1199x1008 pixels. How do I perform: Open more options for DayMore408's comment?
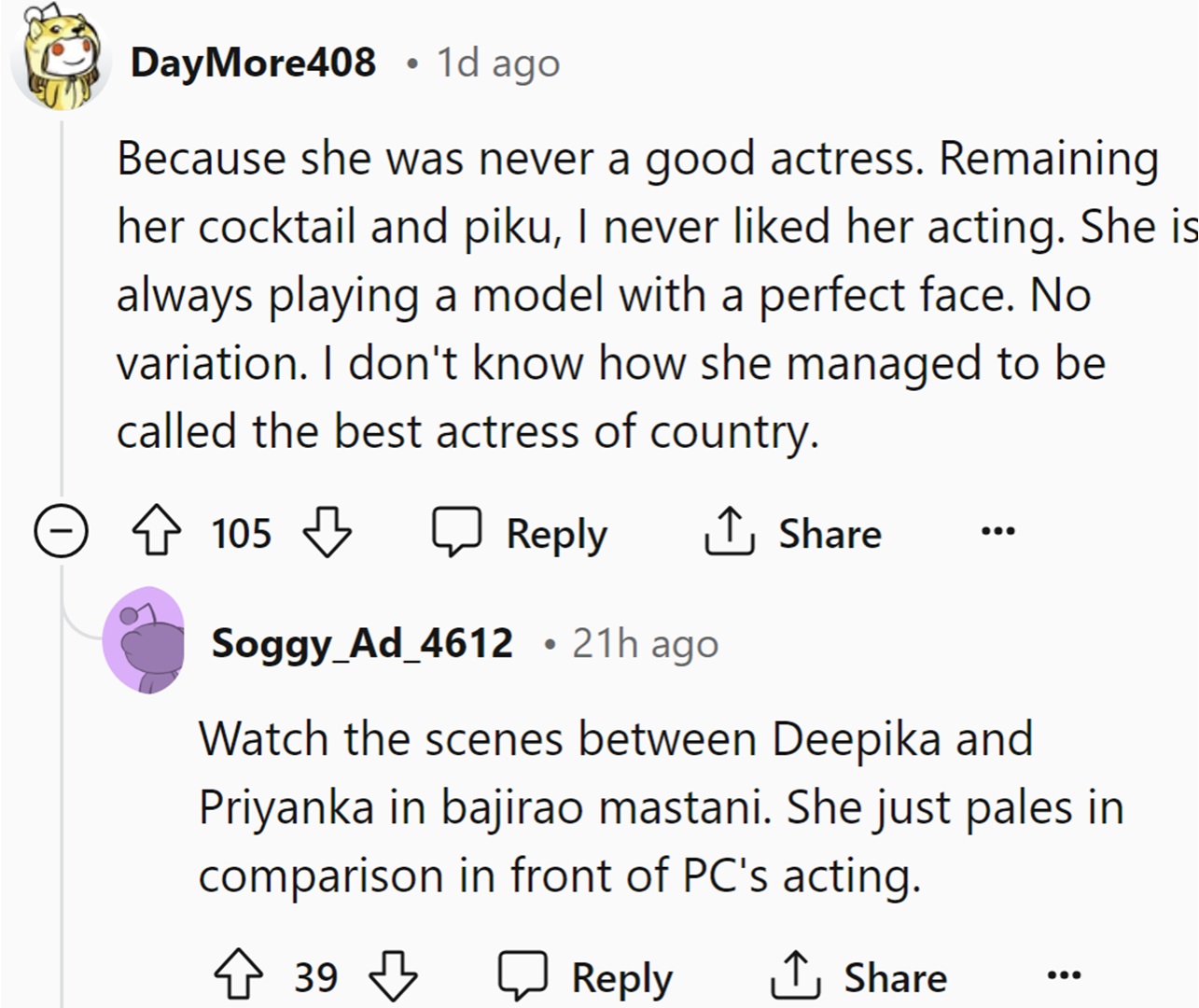coord(997,532)
